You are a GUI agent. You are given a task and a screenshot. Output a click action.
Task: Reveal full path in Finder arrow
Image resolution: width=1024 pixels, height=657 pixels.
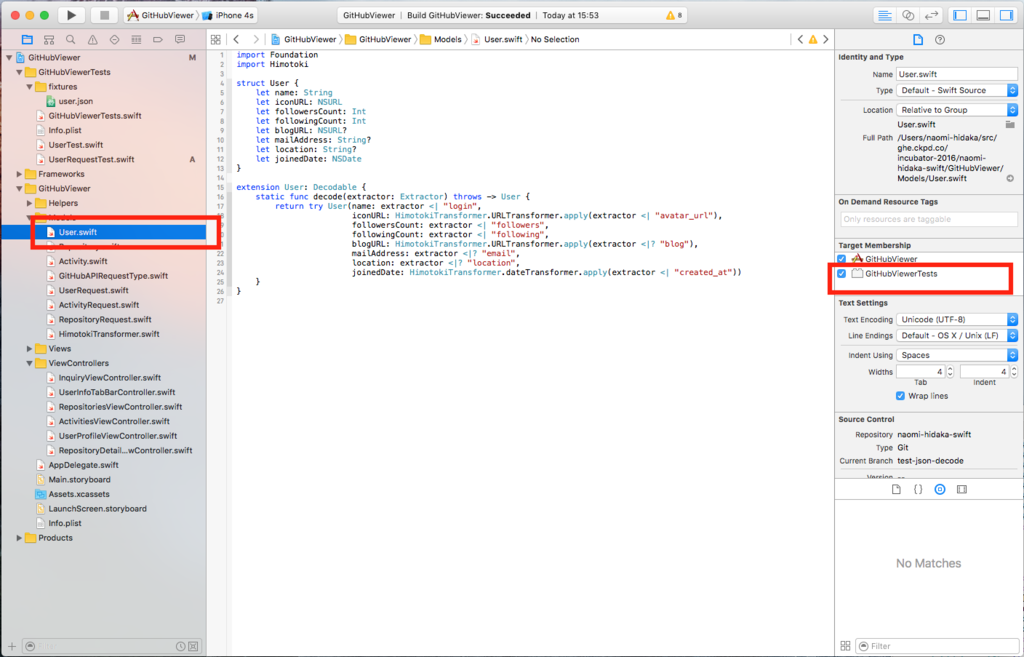click(1010, 178)
